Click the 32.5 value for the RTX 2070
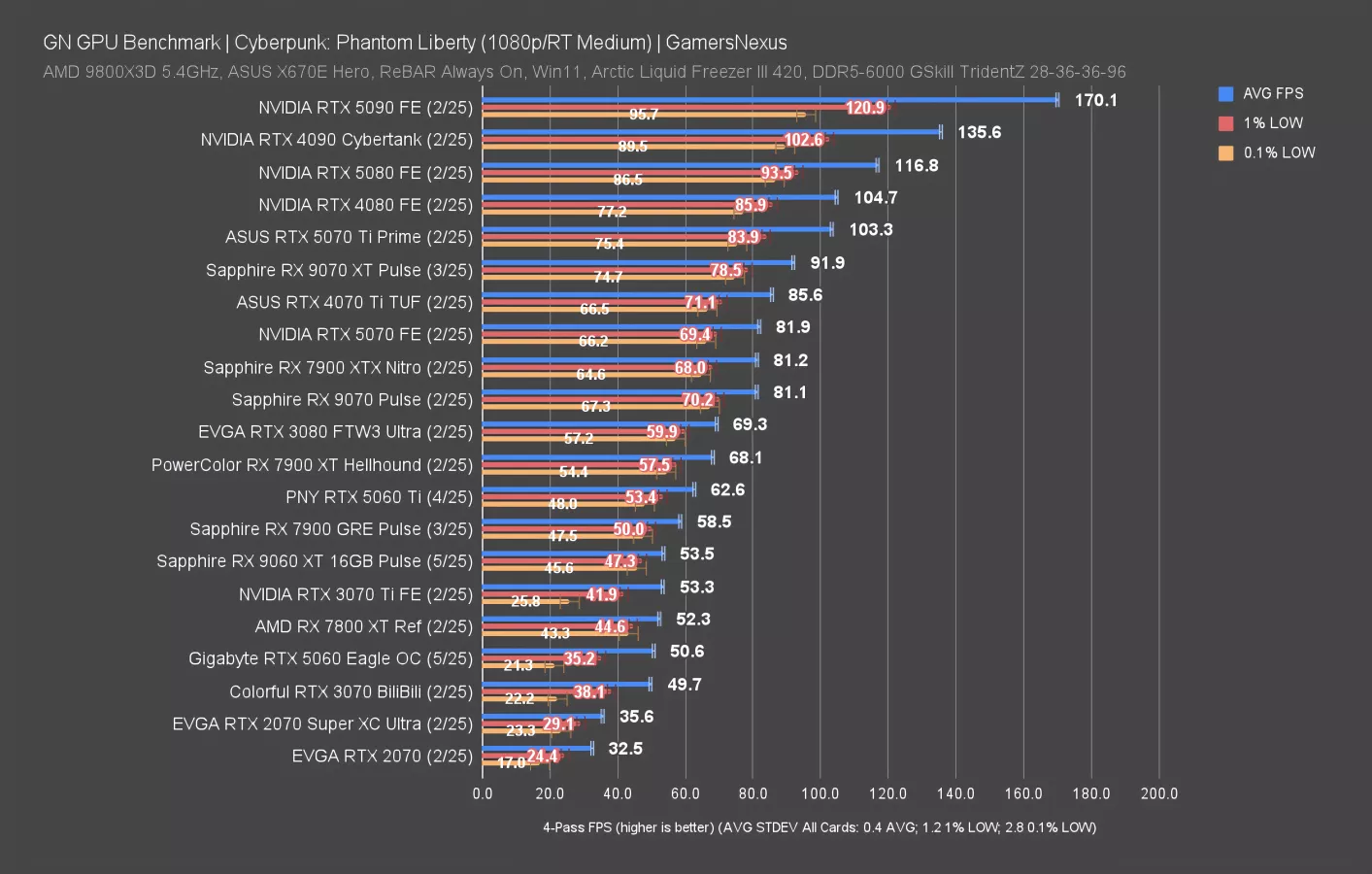Viewport: 1372px width, 874px height. point(625,749)
